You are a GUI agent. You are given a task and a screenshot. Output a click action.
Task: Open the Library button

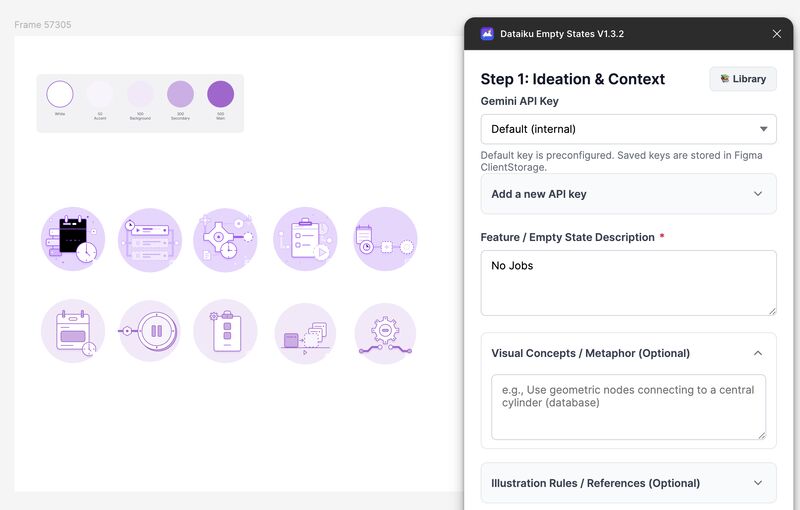tap(743, 79)
